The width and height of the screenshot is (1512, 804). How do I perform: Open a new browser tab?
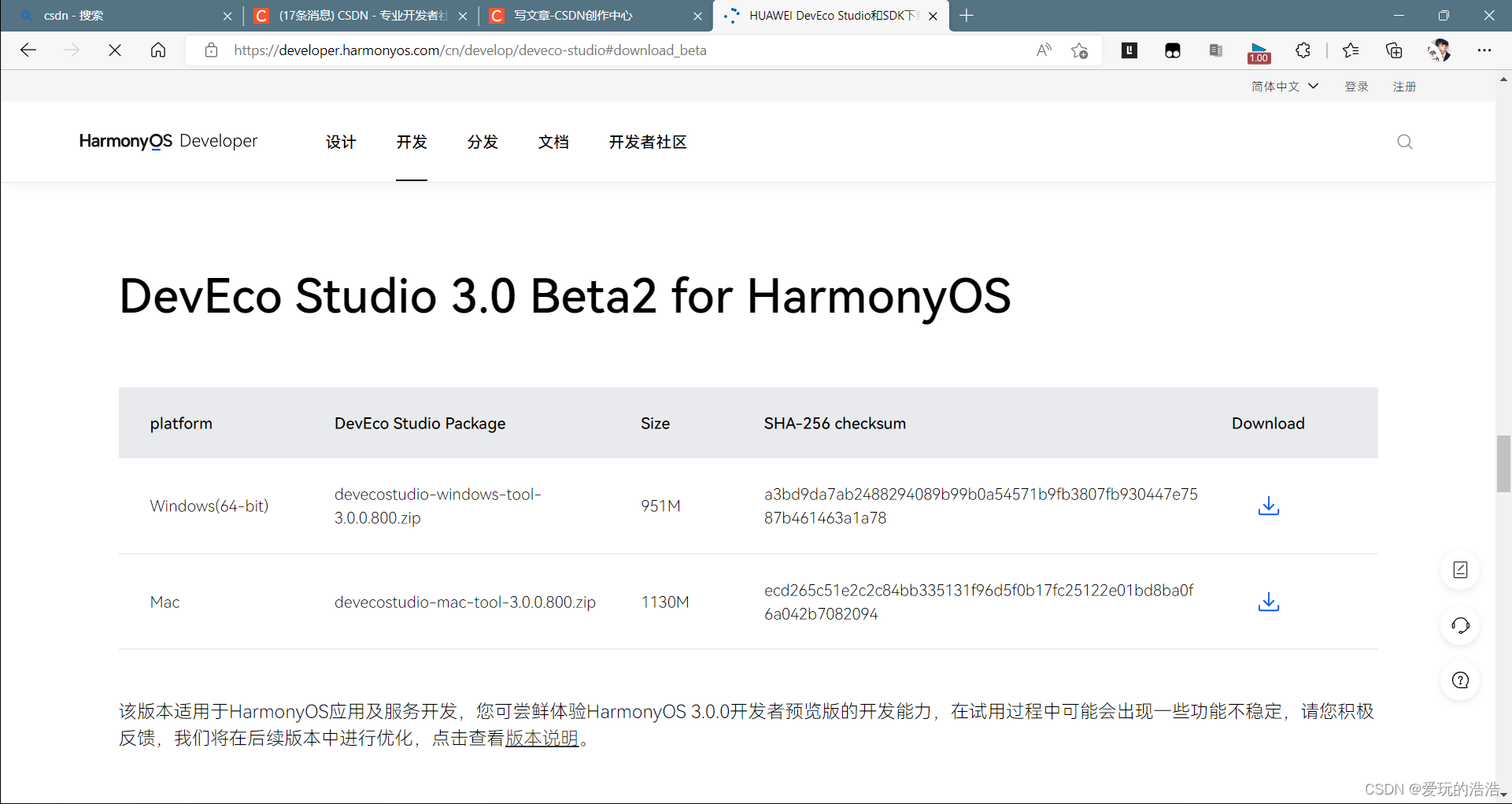pos(967,16)
